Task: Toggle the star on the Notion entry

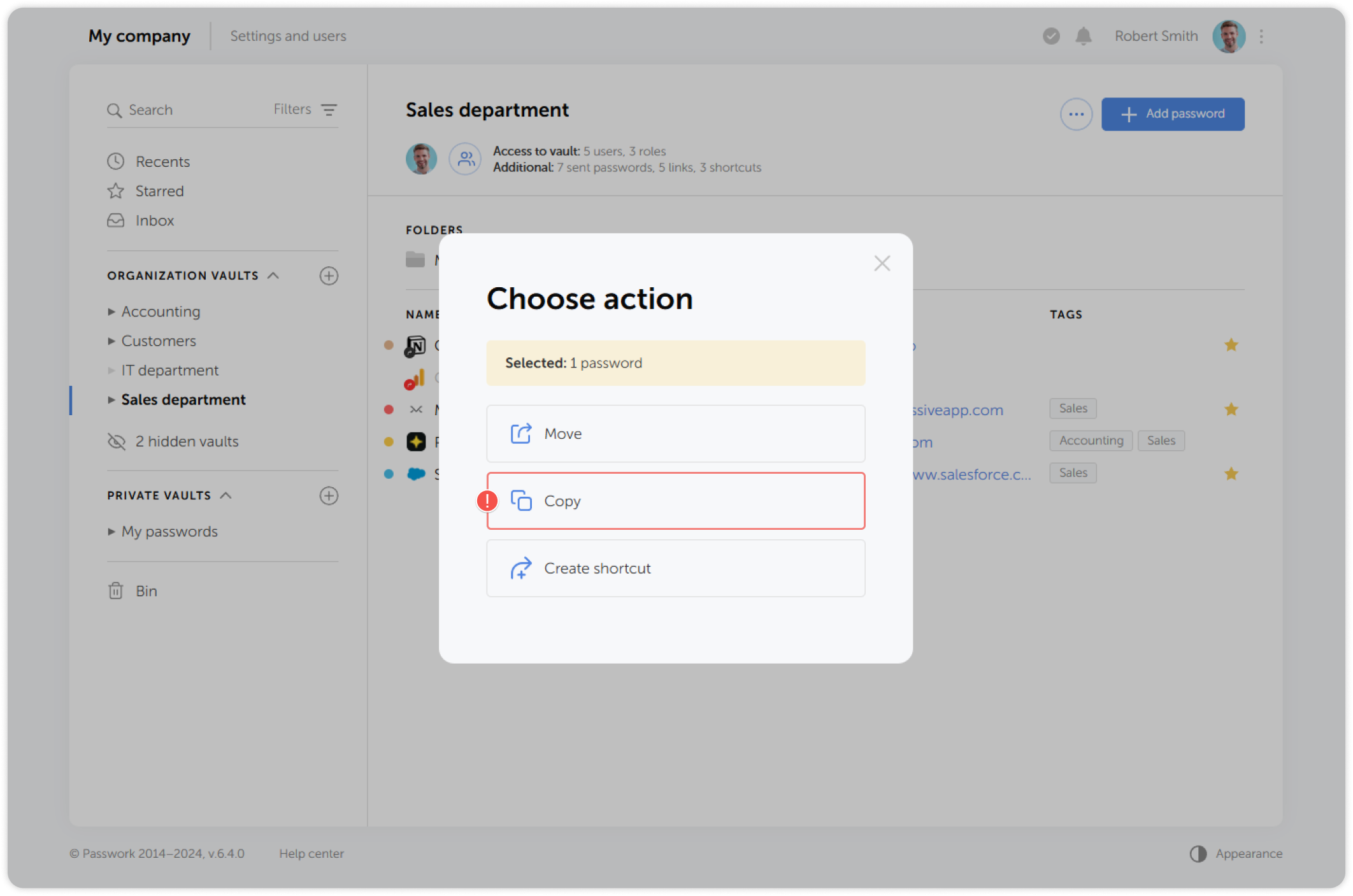Action: coord(1231,345)
